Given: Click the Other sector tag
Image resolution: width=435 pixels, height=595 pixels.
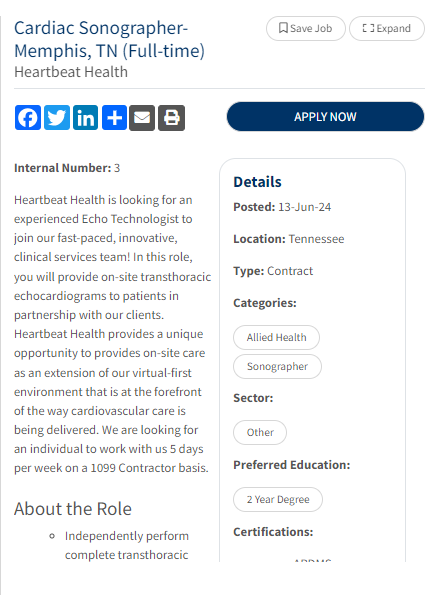Looking at the screenshot, I should (260, 433).
